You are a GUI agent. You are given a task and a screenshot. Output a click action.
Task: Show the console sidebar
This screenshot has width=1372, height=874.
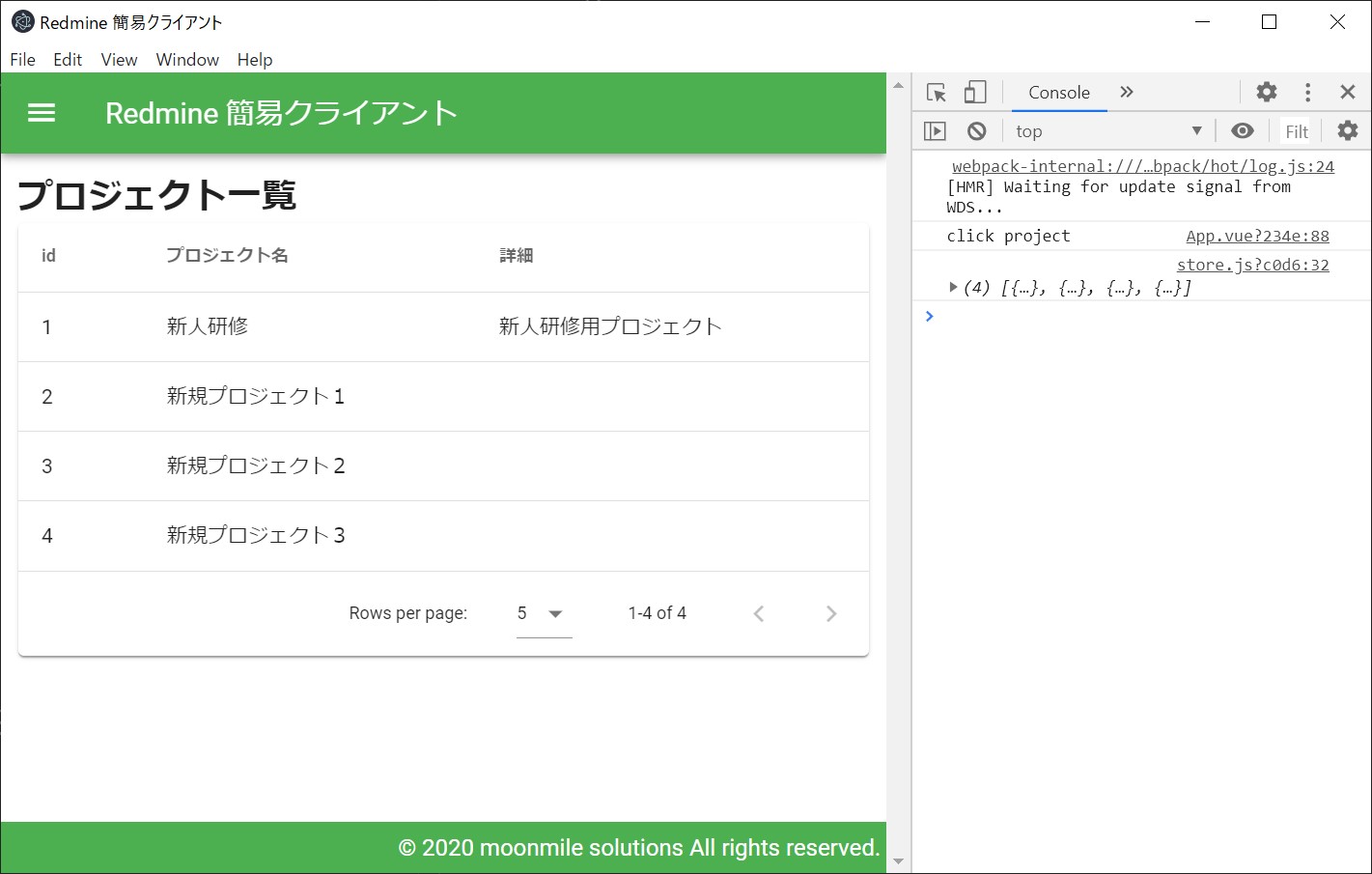point(935,131)
